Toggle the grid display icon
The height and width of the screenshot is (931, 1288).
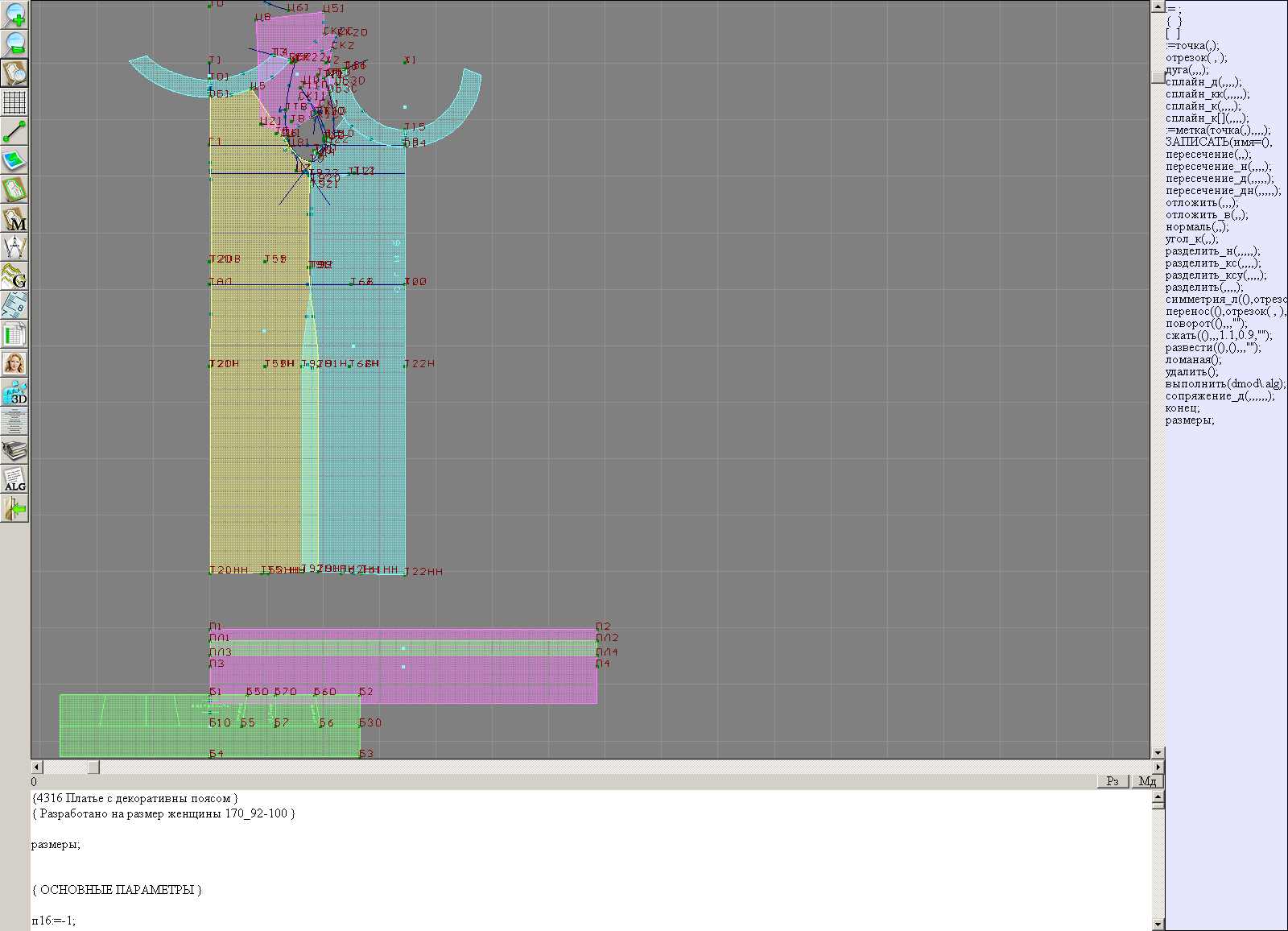tap(14, 102)
